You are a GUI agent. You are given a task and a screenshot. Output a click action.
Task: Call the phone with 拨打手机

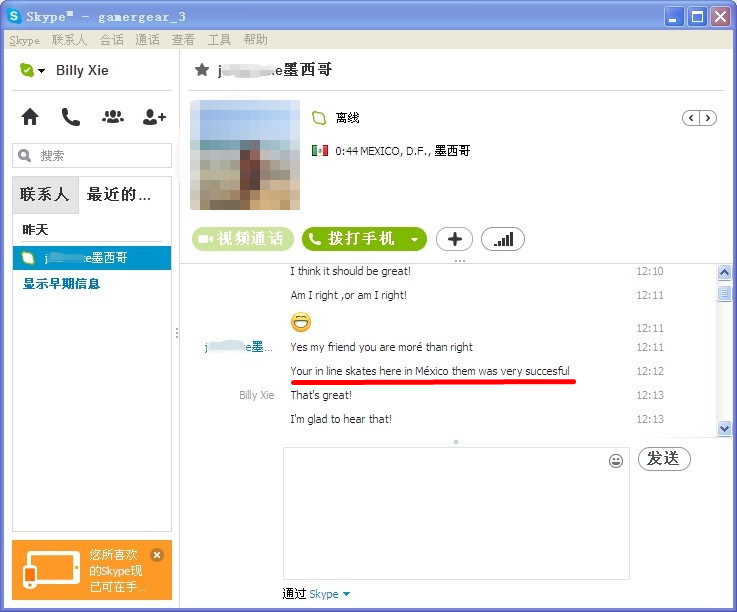pyautogui.click(x=356, y=239)
